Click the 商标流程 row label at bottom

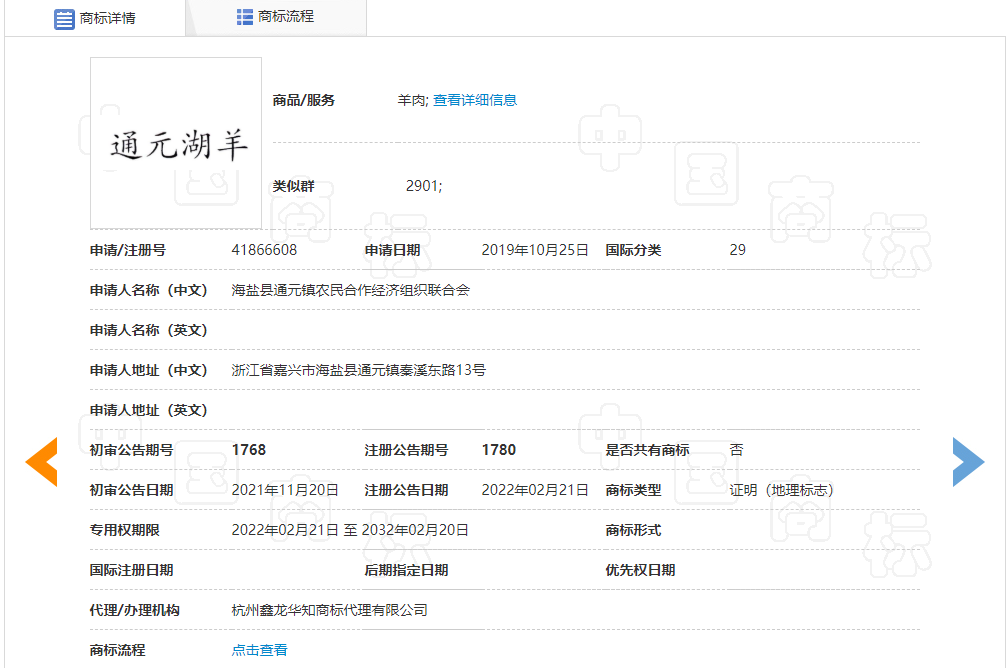[118, 650]
